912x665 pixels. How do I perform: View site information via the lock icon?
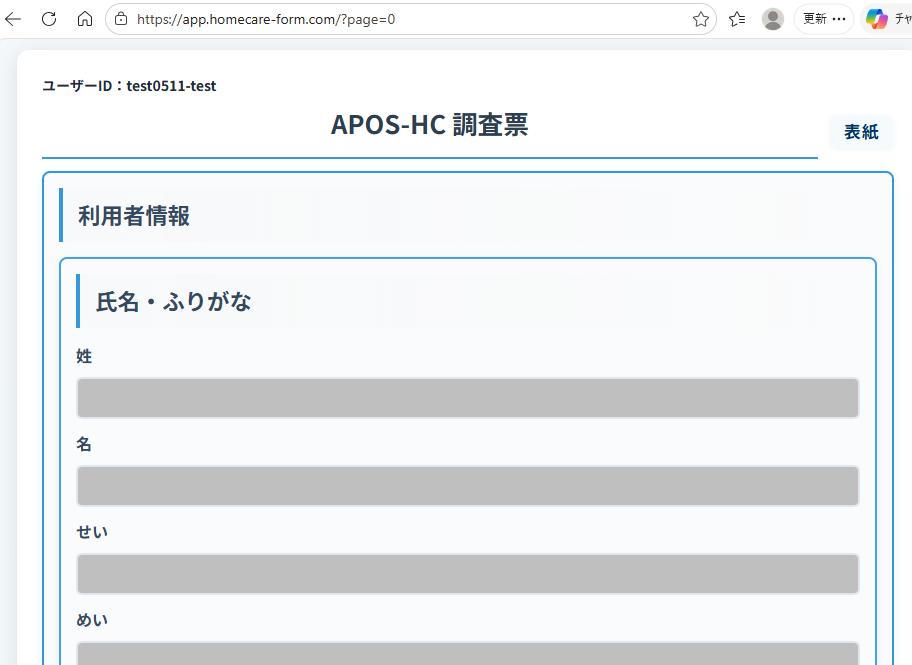(121, 19)
